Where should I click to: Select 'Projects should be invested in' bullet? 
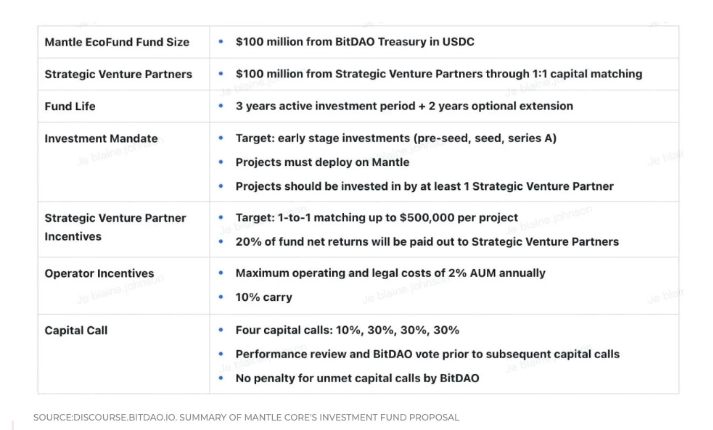tap(425, 186)
